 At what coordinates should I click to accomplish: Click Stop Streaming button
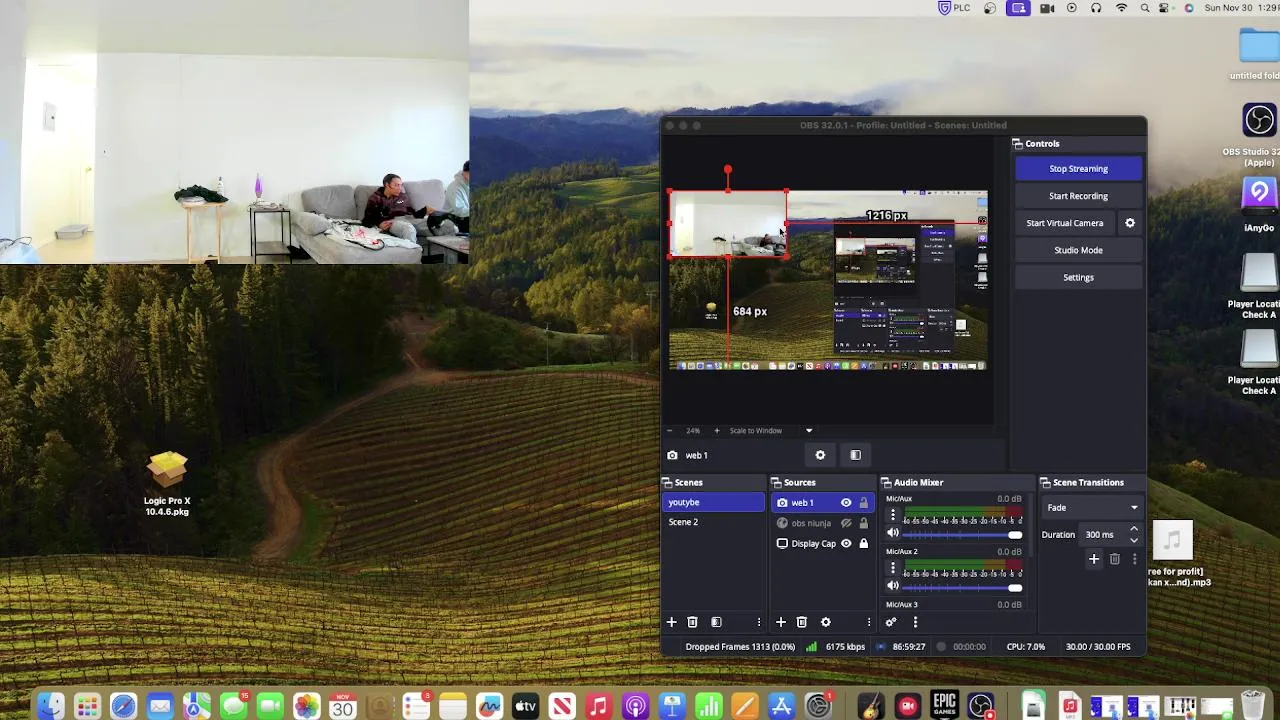coord(1078,169)
